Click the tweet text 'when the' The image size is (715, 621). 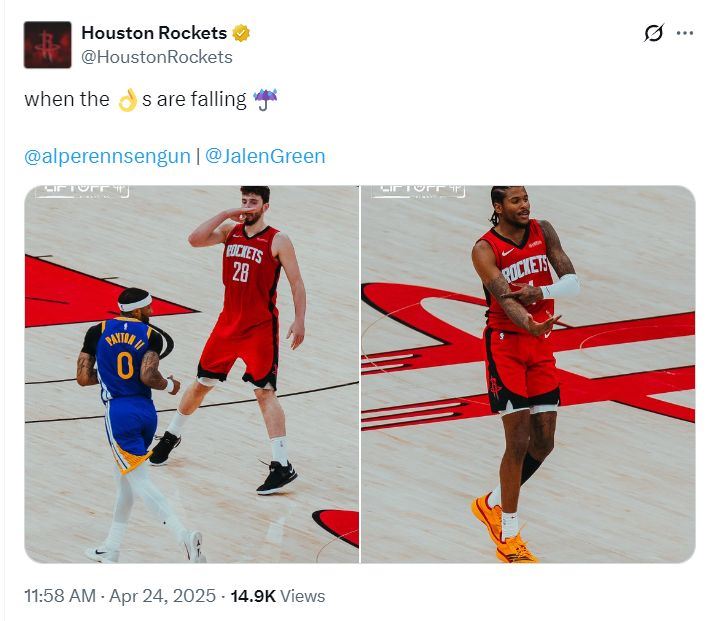67,100
